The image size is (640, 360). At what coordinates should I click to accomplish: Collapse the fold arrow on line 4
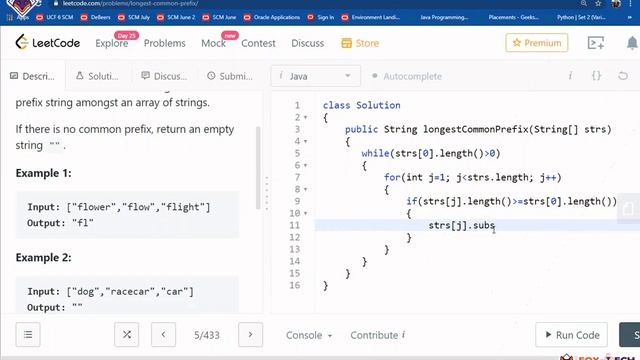click(x=305, y=142)
